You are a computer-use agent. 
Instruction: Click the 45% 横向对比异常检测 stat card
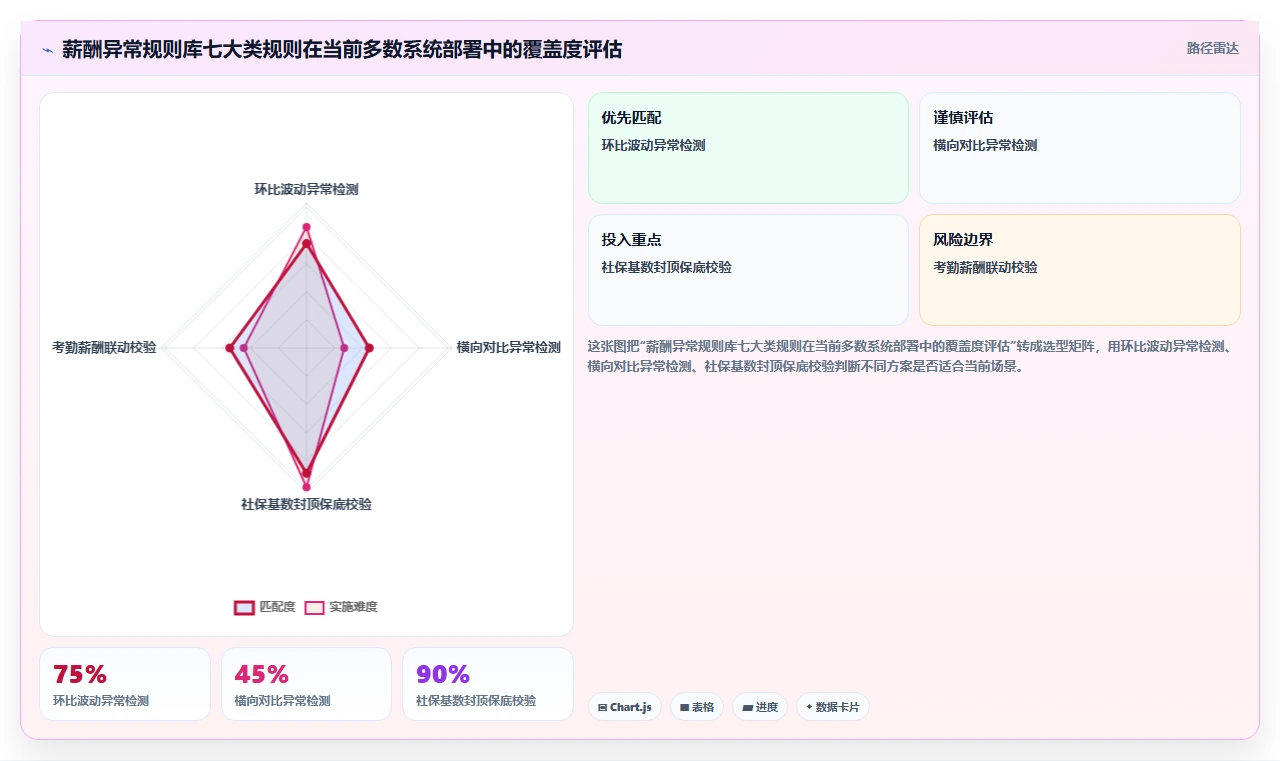pos(306,684)
